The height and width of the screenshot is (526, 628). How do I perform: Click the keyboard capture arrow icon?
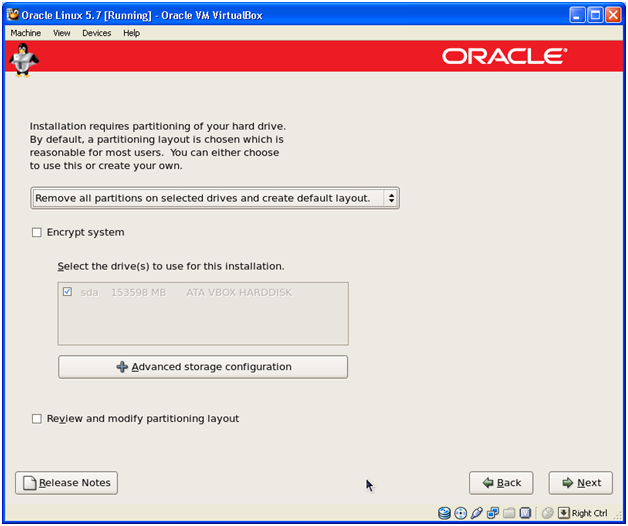click(564, 513)
